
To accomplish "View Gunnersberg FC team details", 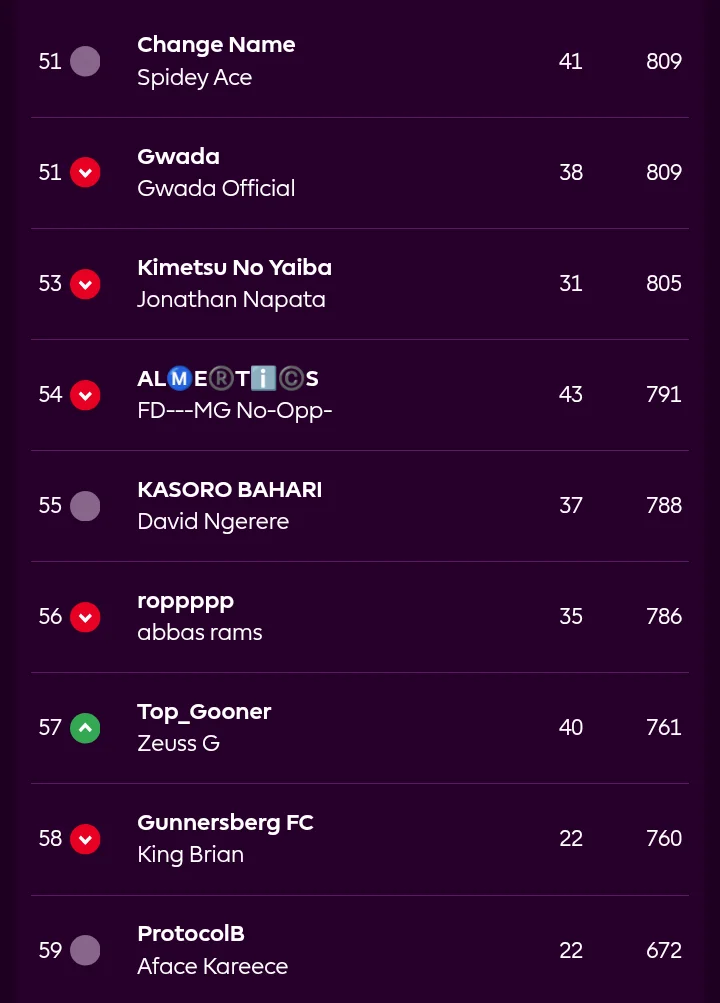I will coord(225,822).
